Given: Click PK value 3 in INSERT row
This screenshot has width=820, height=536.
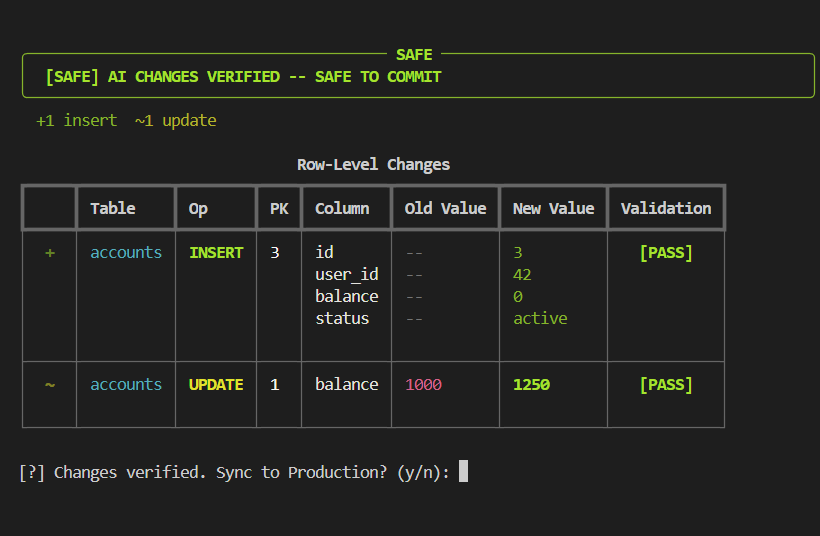Looking at the screenshot, I should 275,253.
